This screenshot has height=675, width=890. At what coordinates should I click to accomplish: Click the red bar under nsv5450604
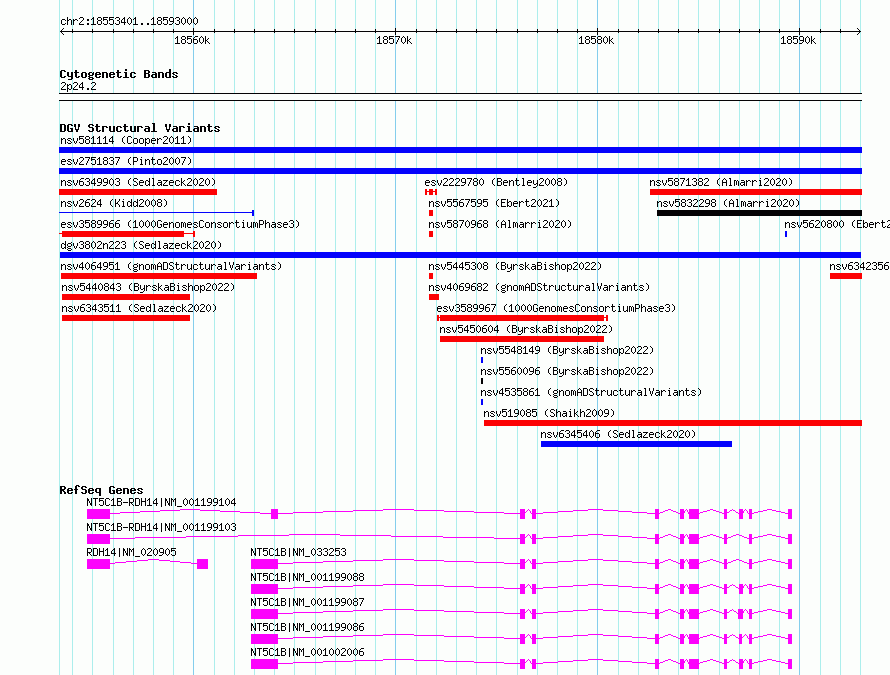pos(522,339)
